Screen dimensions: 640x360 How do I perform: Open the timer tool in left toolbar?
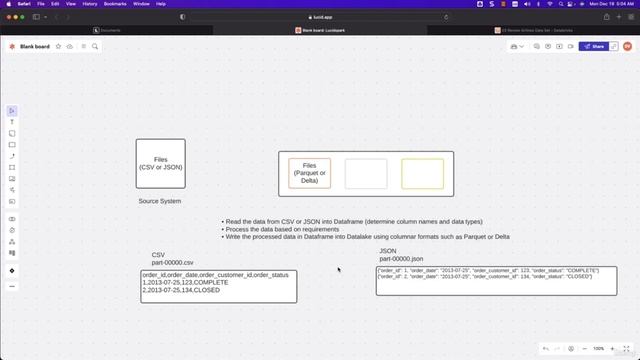(12, 230)
